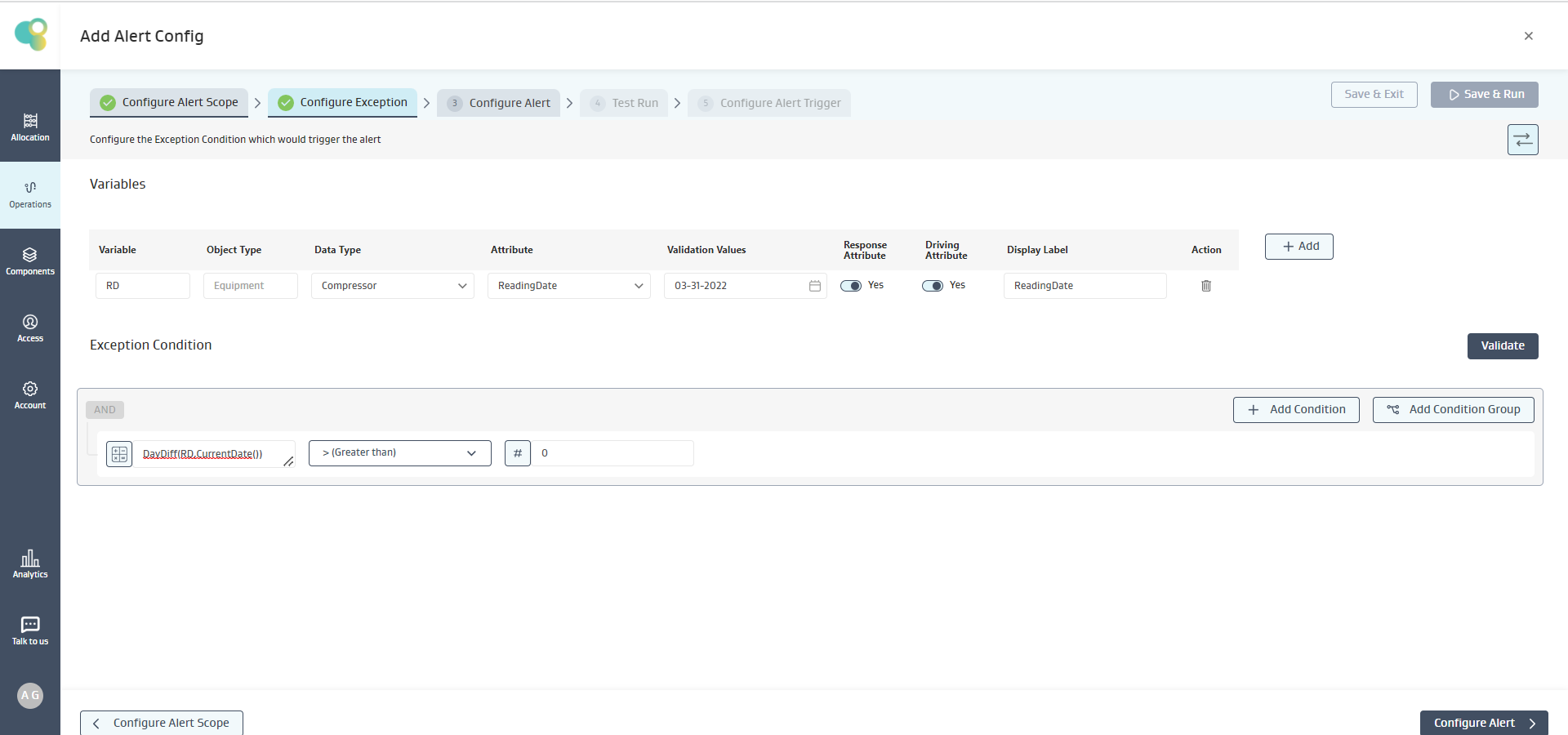Click the Add Condition Group button

tap(1453, 410)
